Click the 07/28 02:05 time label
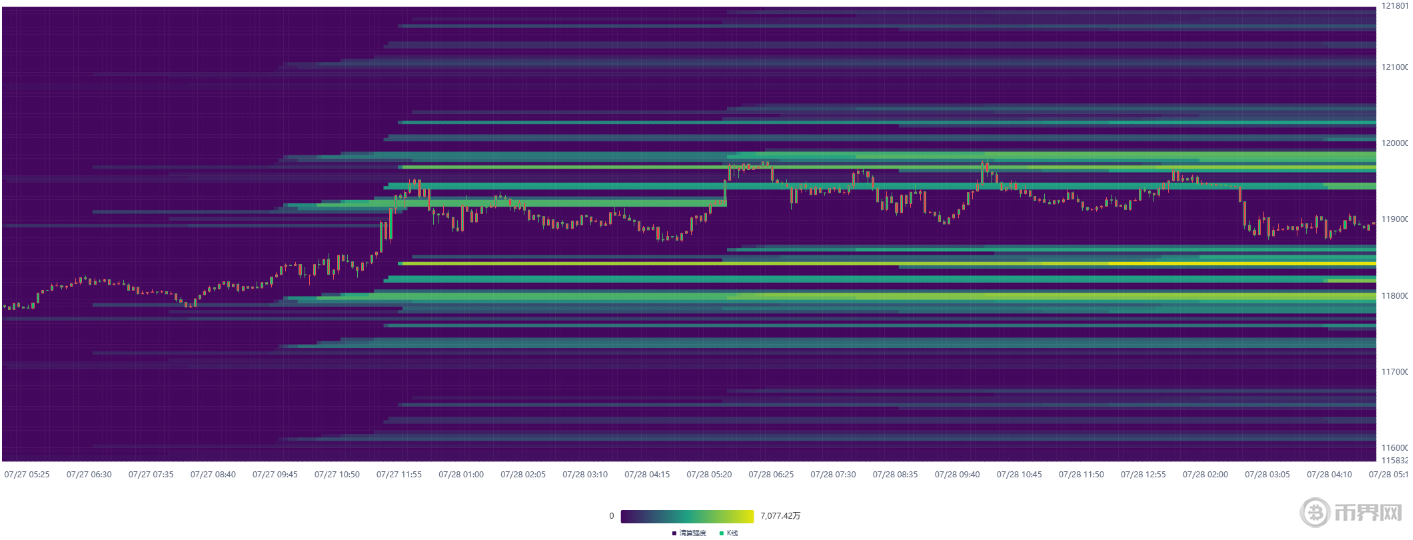The height and width of the screenshot is (540, 1413). click(523, 475)
